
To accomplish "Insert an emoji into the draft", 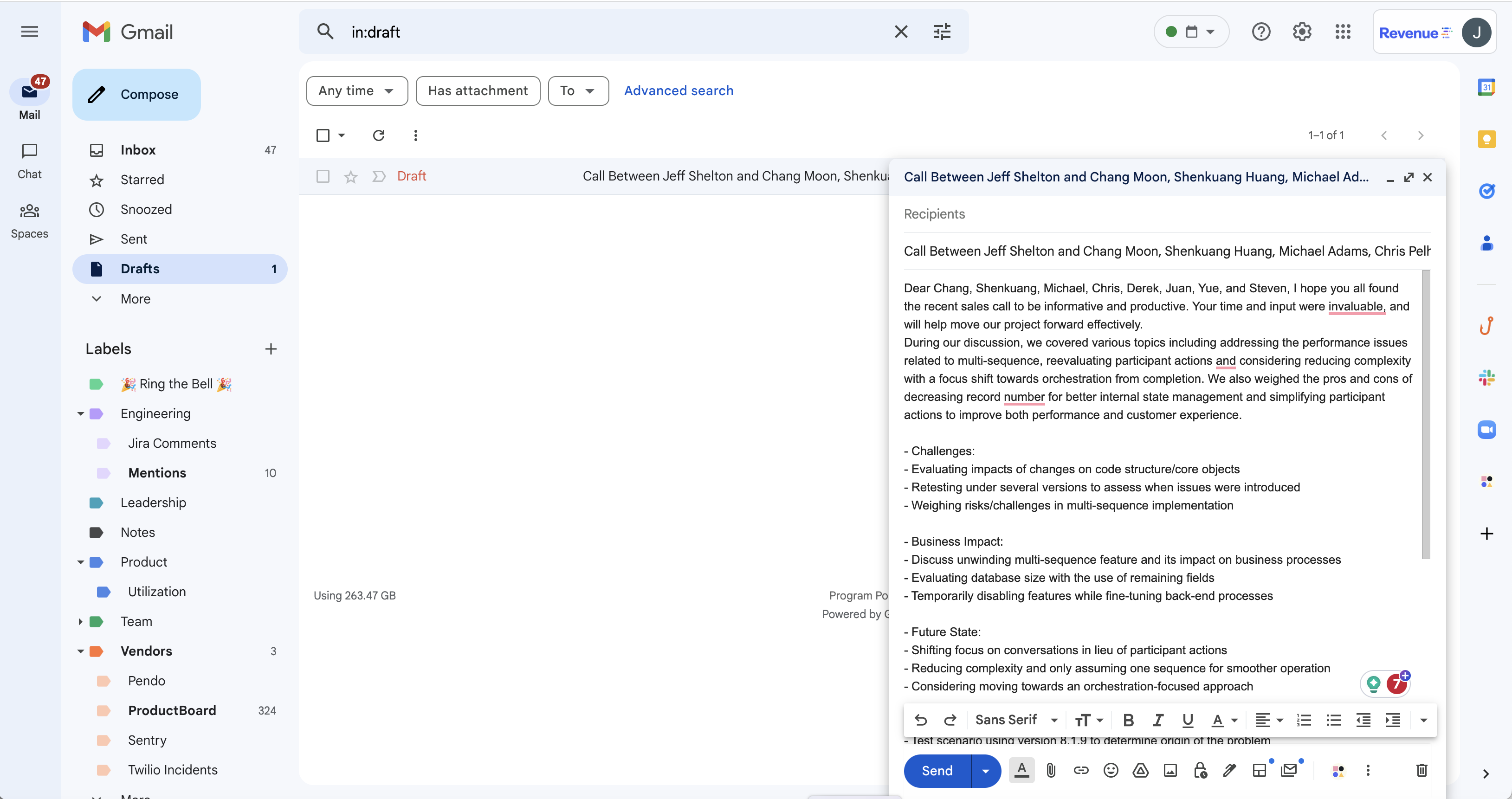I will [x=1111, y=770].
